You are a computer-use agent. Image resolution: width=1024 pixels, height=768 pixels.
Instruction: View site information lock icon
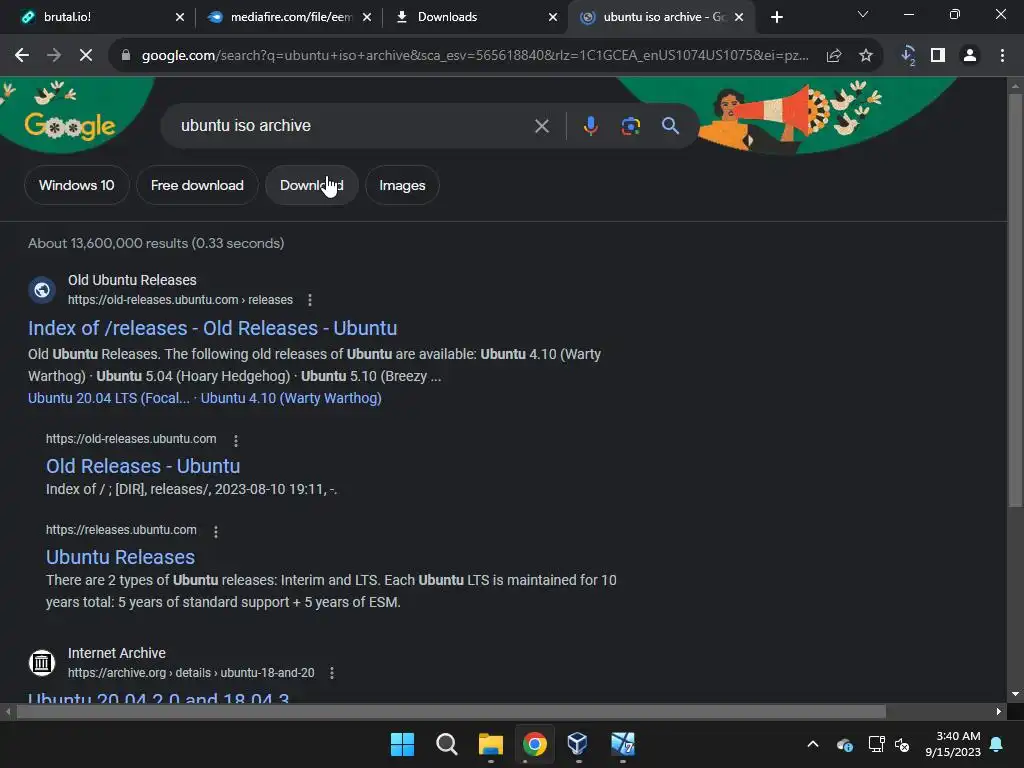point(126,56)
